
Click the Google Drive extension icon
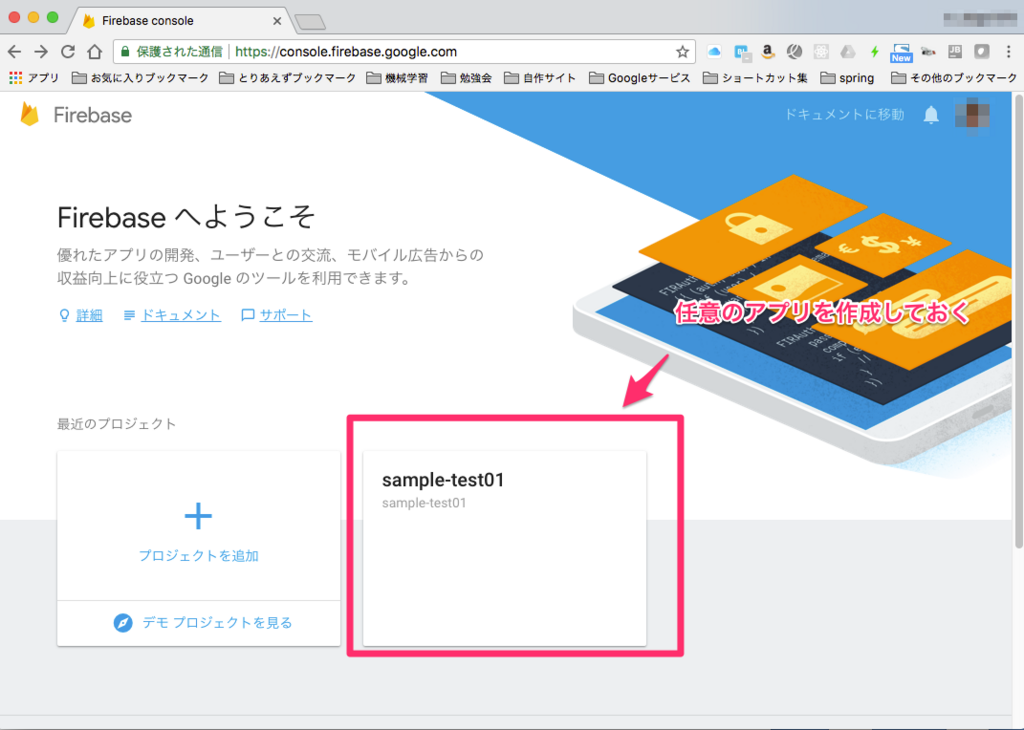tap(847, 51)
